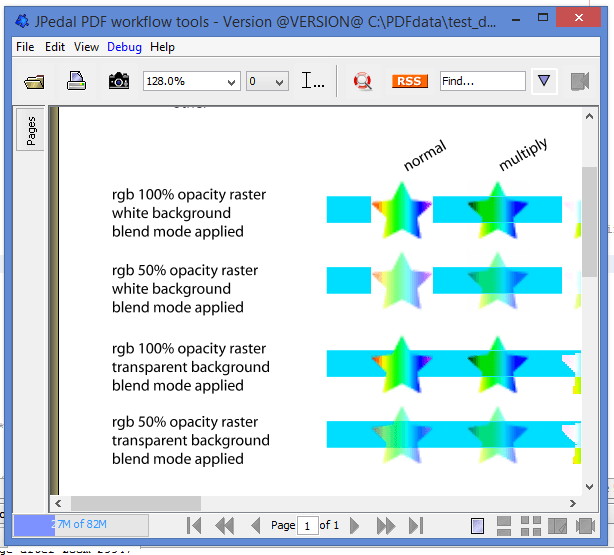Toggle single page view mode
The width and height of the screenshot is (614, 555).
[x=478, y=525]
